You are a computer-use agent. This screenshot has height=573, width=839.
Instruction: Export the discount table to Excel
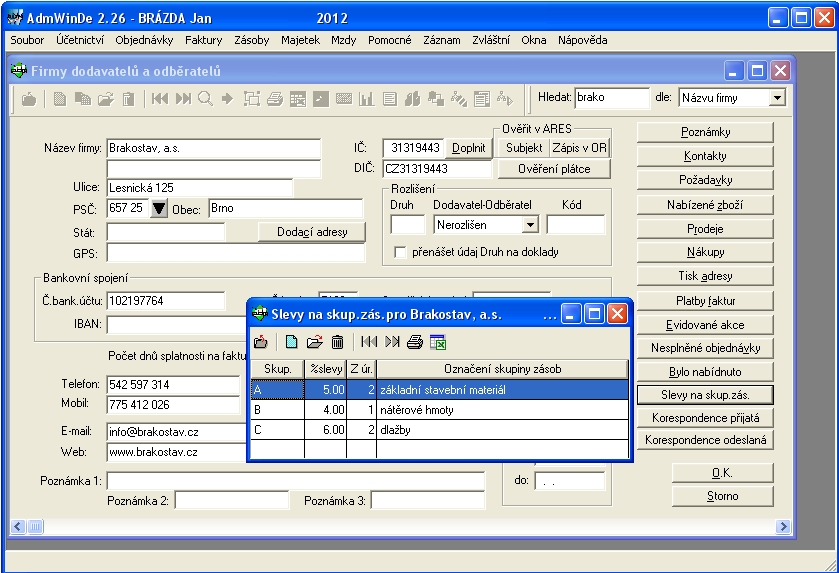[x=438, y=342]
